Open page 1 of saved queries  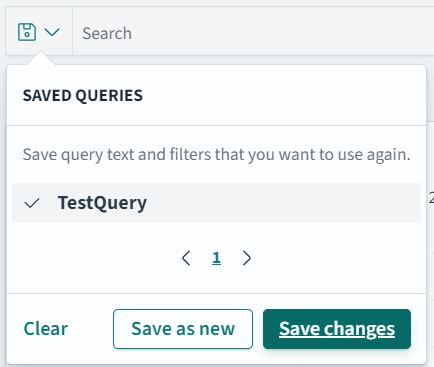point(216,258)
